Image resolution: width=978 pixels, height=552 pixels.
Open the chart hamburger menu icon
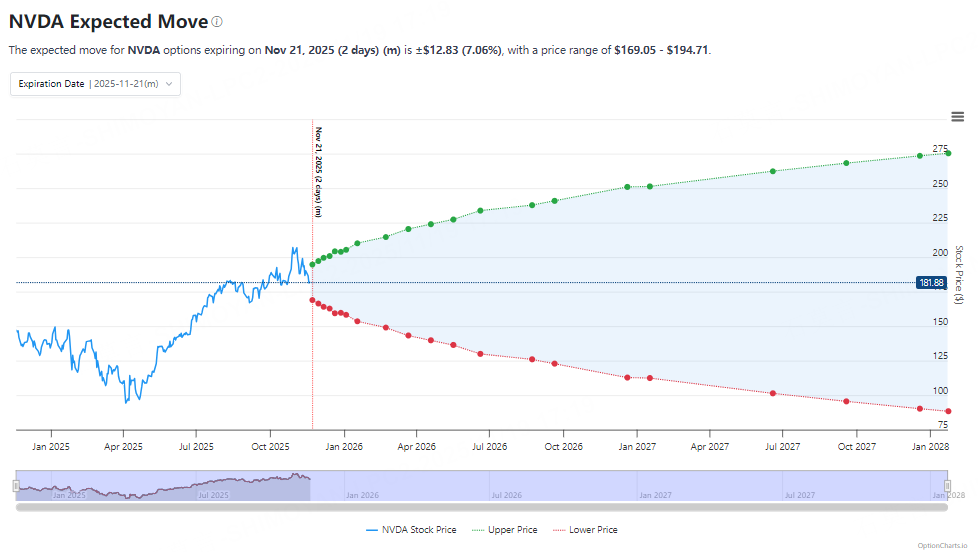957,117
